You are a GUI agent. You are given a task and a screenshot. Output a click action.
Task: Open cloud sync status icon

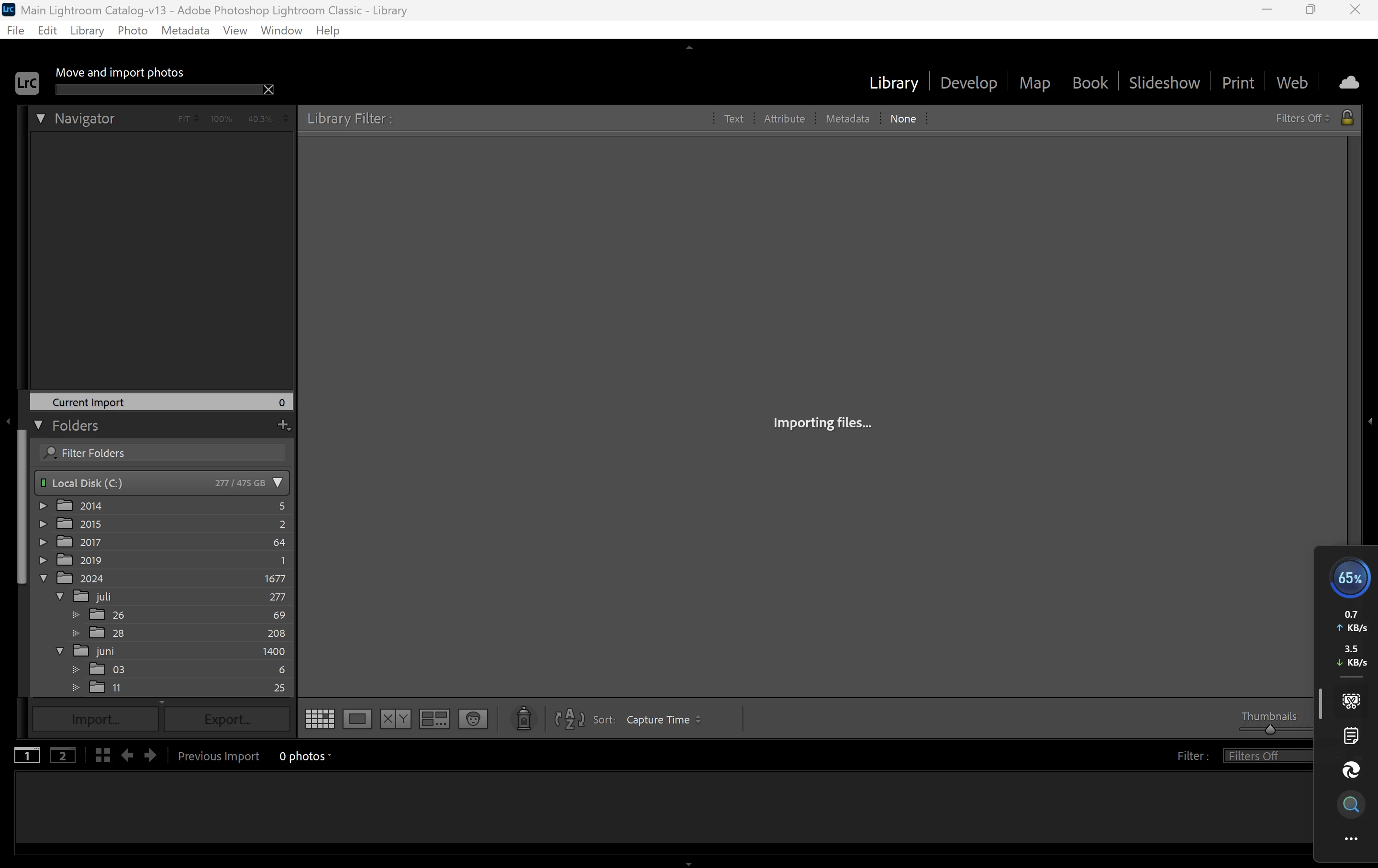tap(1349, 82)
